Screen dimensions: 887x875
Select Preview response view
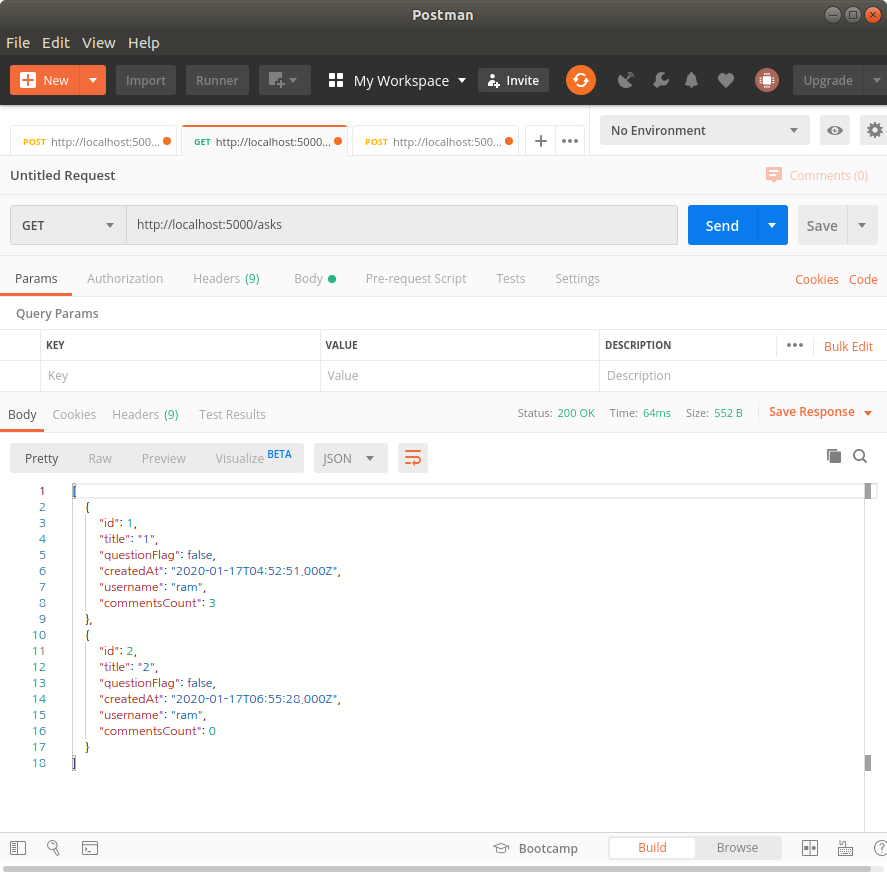tap(163, 459)
